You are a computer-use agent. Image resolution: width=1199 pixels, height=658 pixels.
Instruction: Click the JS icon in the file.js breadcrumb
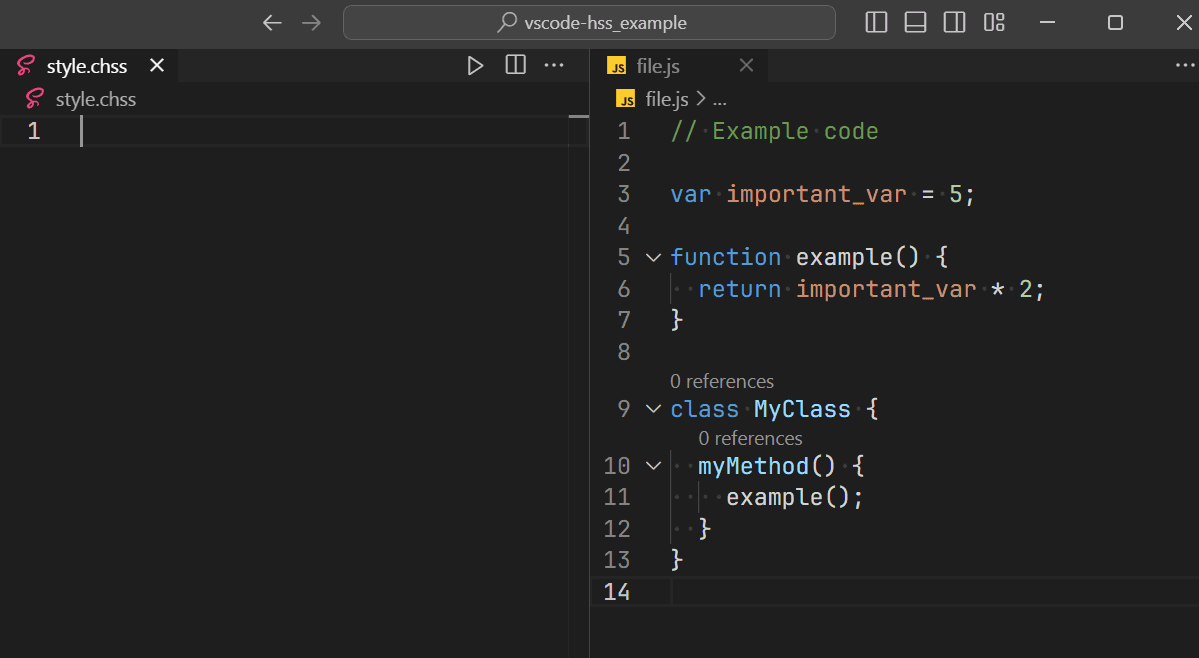625,99
